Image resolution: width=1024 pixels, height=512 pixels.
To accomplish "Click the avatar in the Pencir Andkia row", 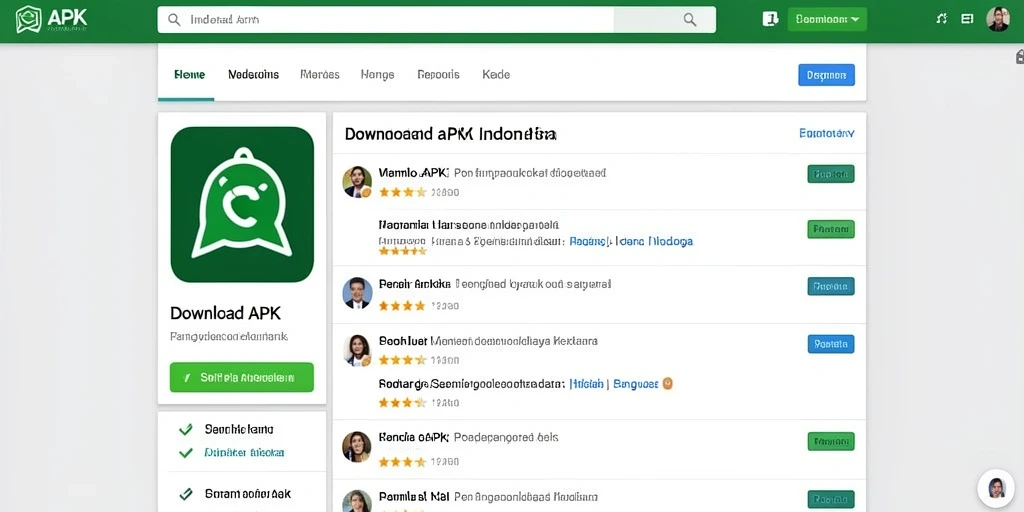I will [x=357, y=293].
